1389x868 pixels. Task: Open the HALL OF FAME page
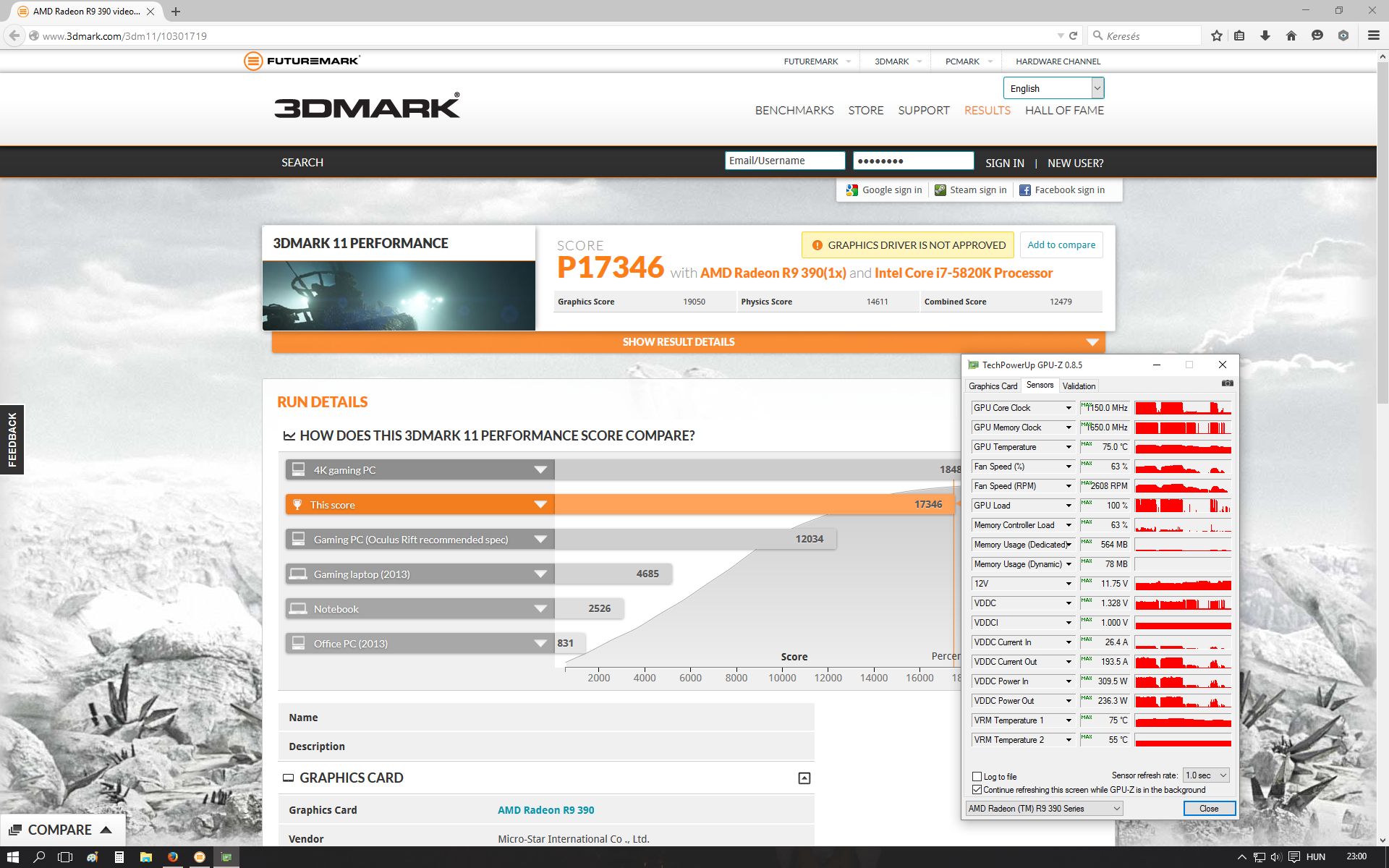(1064, 111)
